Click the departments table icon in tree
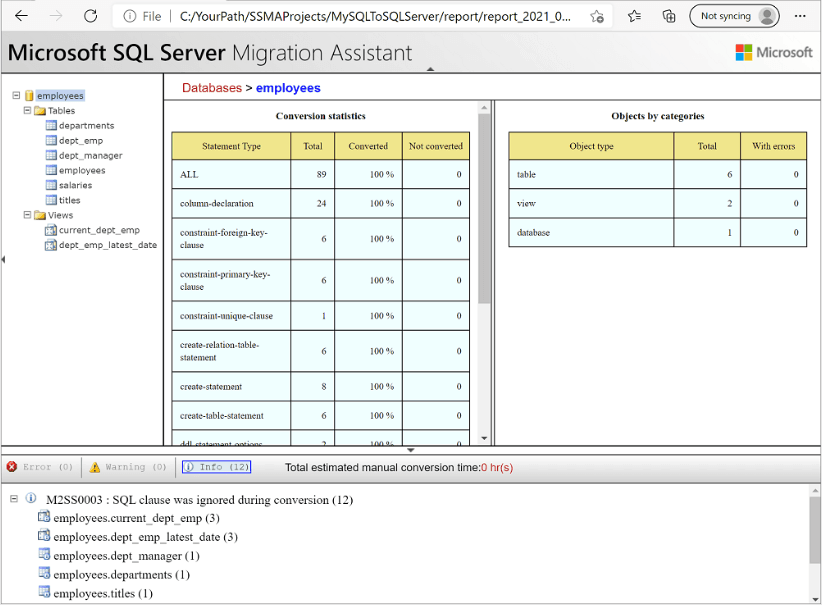The height and width of the screenshot is (605, 823). pyautogui.click(x=51, y=126)
